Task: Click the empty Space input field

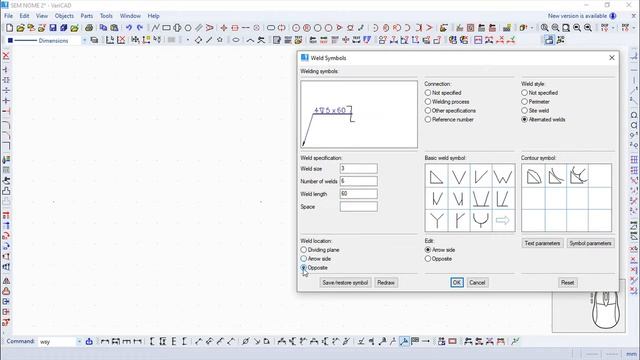Action: click(358, 207)
